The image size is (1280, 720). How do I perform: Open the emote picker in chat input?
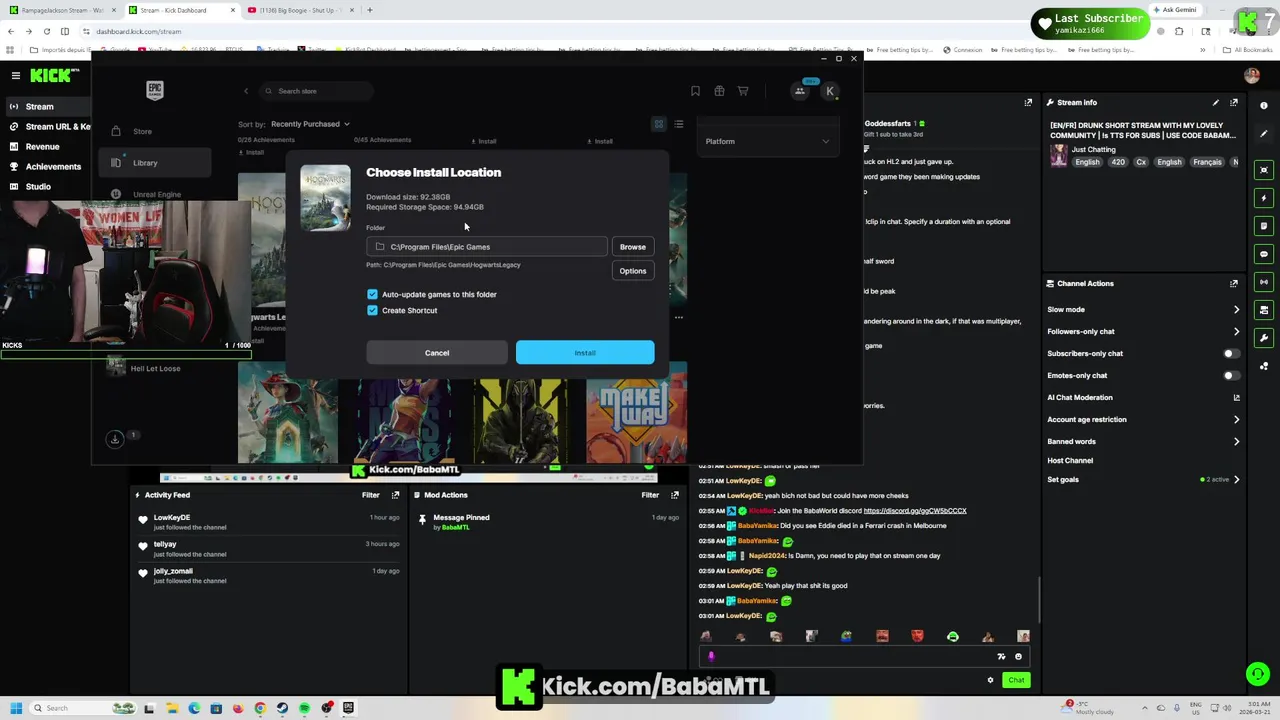[x=1018, y=657]
